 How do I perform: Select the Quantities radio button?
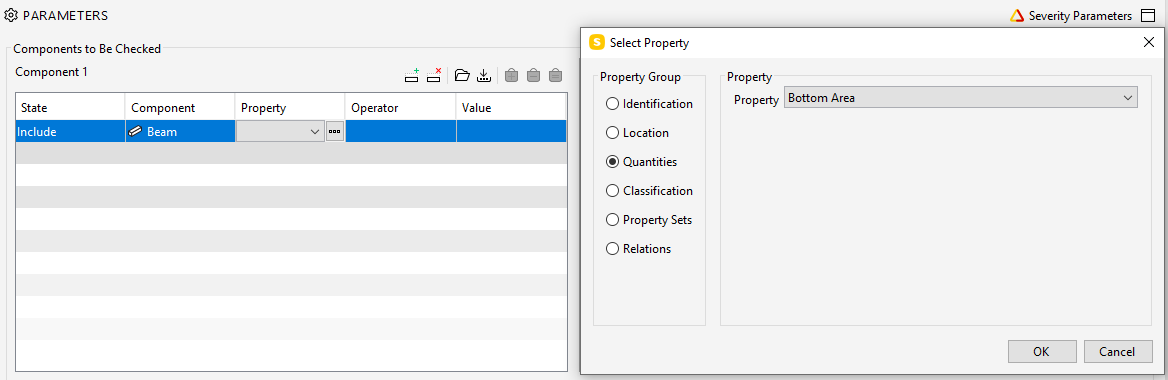click(612, 162)
